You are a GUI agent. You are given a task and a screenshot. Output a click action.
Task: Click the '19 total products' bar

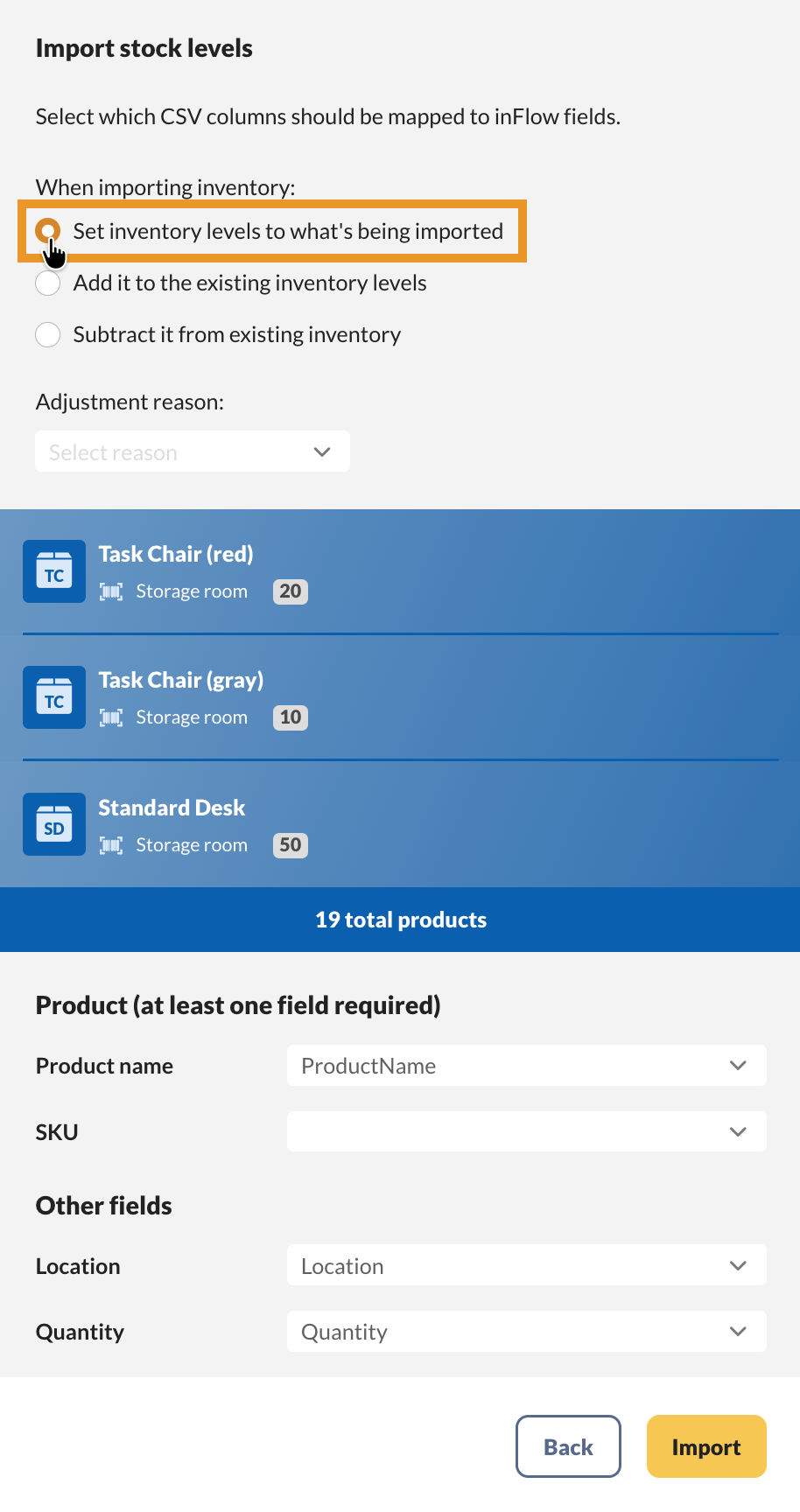[400, 920]
